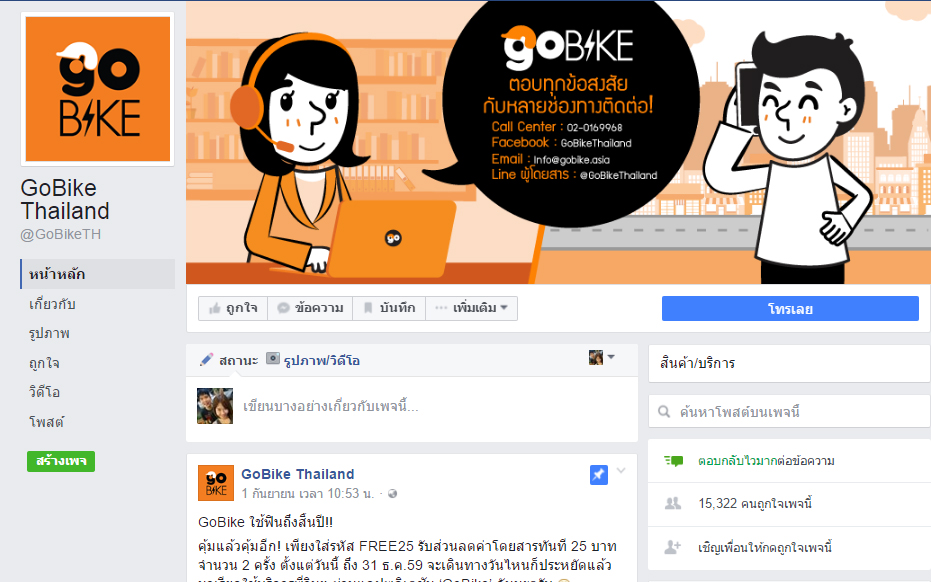The height and width of the screenshot is (582, 931).
Task: Click the pinned post pushpin icon
Action: point(598,475)
